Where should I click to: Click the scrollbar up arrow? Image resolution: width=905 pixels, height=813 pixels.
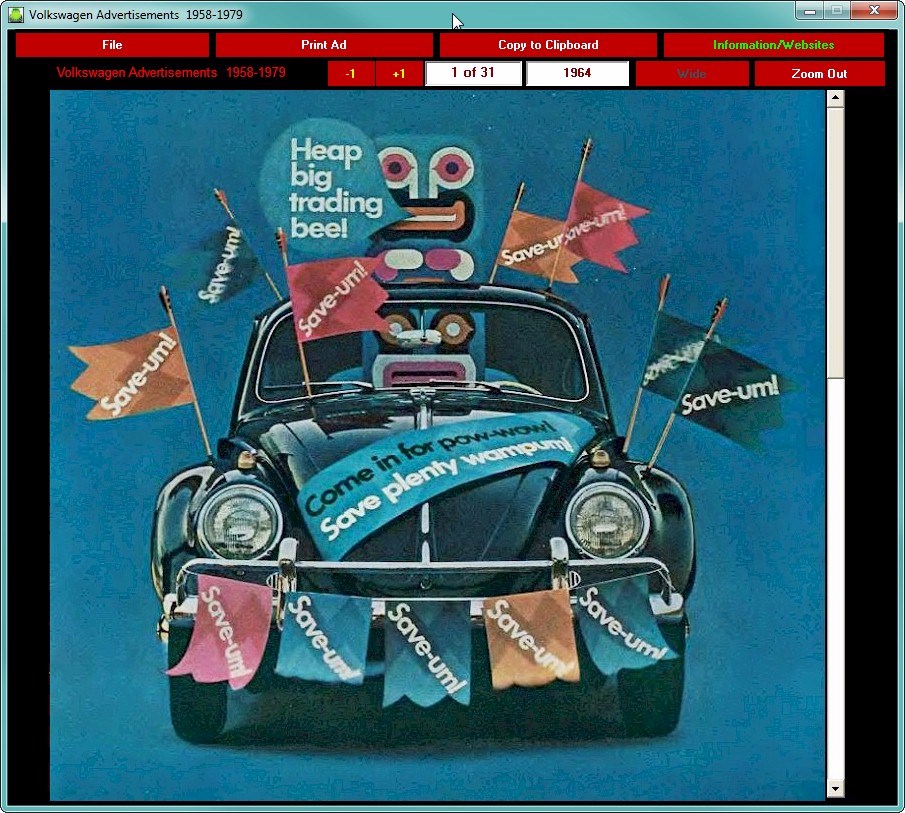(835, 99)
